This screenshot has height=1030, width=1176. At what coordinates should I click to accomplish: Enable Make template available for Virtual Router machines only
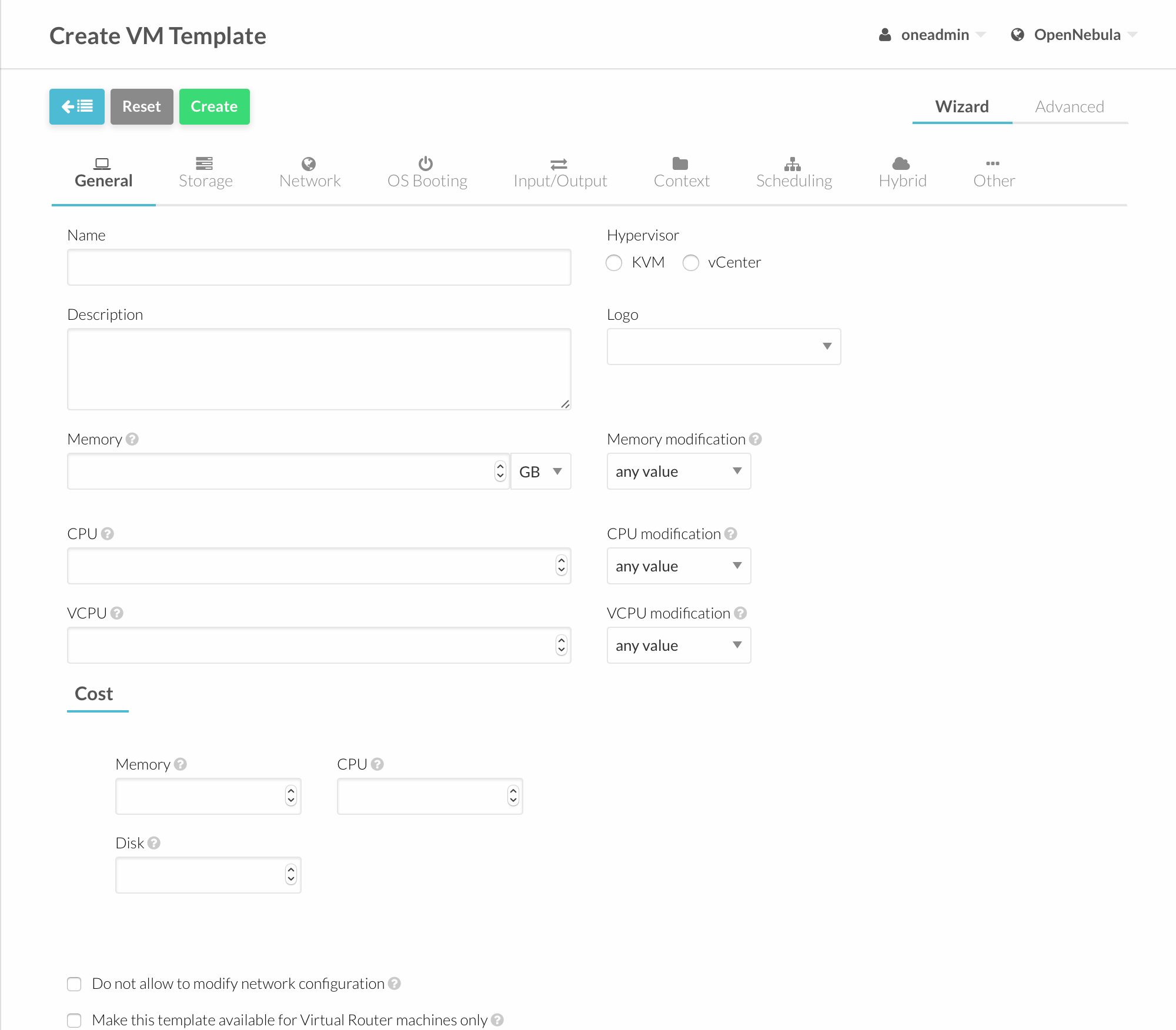(74, 1017)
